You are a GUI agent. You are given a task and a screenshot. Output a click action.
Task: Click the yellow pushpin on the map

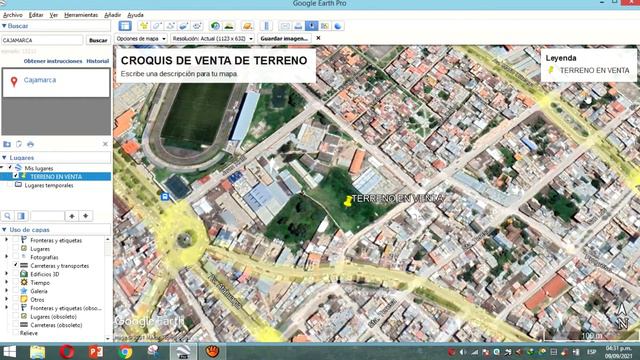[x=348, y=201]
